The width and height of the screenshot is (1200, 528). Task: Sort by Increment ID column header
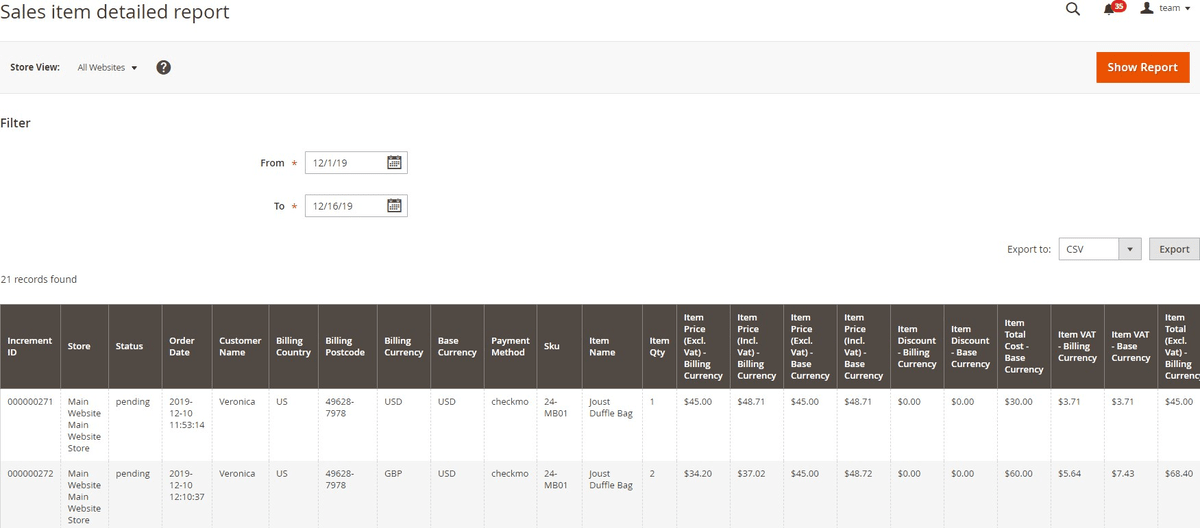(30, 346)
